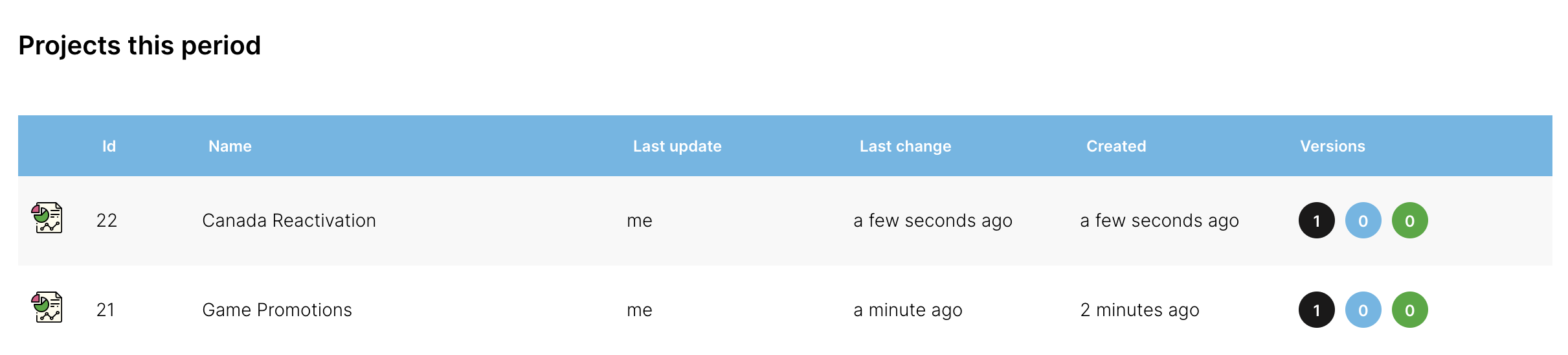
Task: Click the black version badge for Game Promotions
Action: 1316,310
